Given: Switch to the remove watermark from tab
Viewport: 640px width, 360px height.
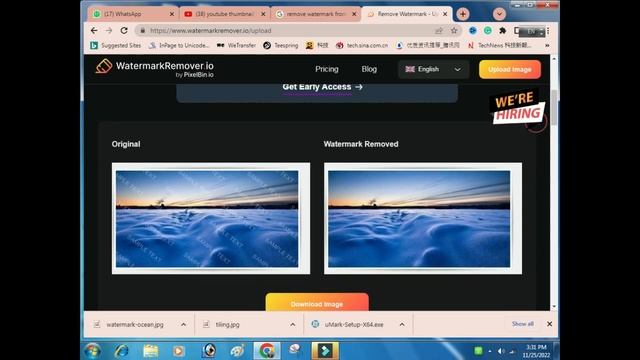Looking at the screenshot, I should (315, 14).
